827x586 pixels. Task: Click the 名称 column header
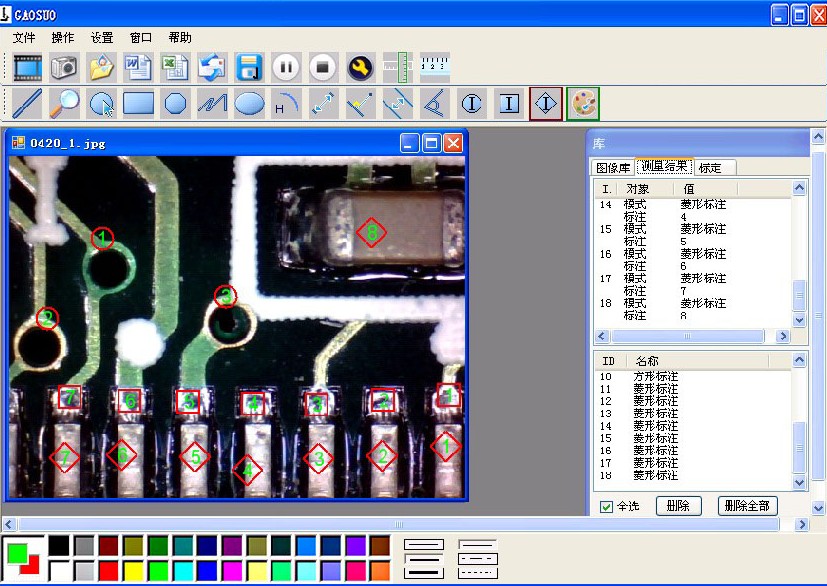click(697, 361)
